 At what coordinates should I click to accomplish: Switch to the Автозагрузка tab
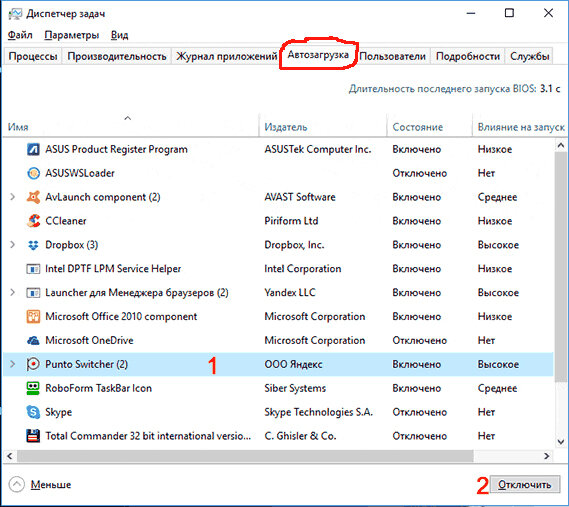[318, 55]
